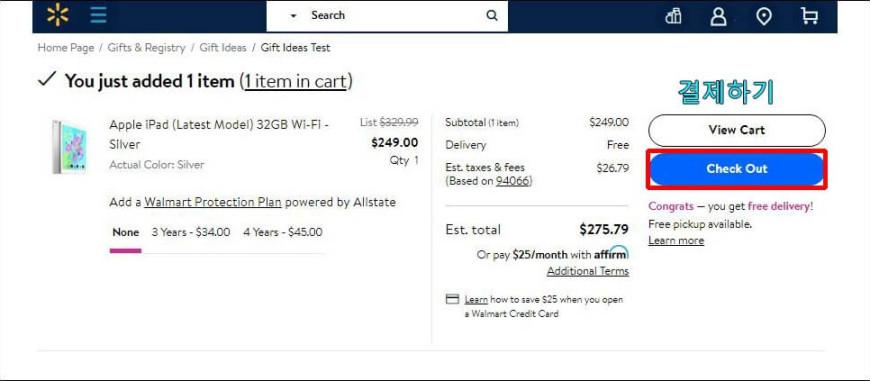The height and width of the screenshot is (381, 870).
Task: Click the magnifying glass search icon
Action: click(x=492, y=16)
